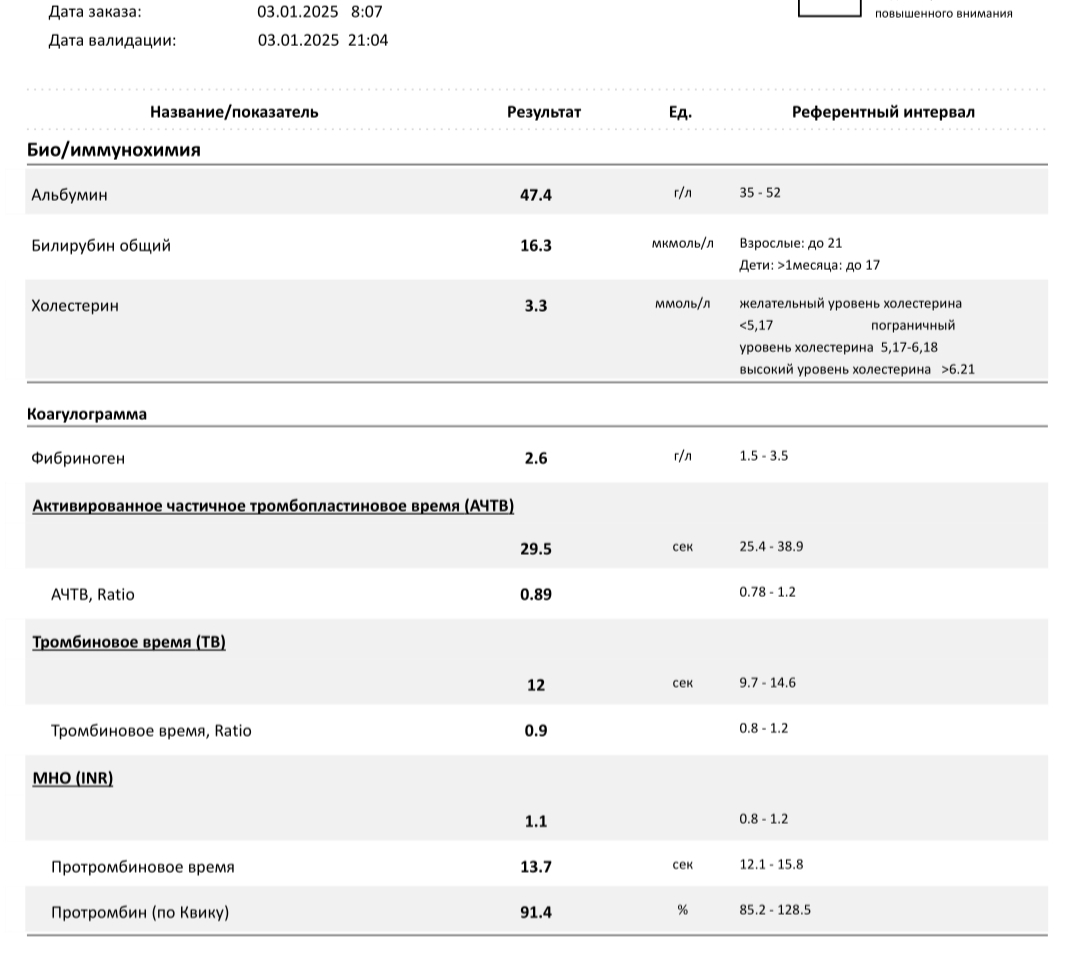Click the Био/иммунохимия section title

tap(114, 150)
